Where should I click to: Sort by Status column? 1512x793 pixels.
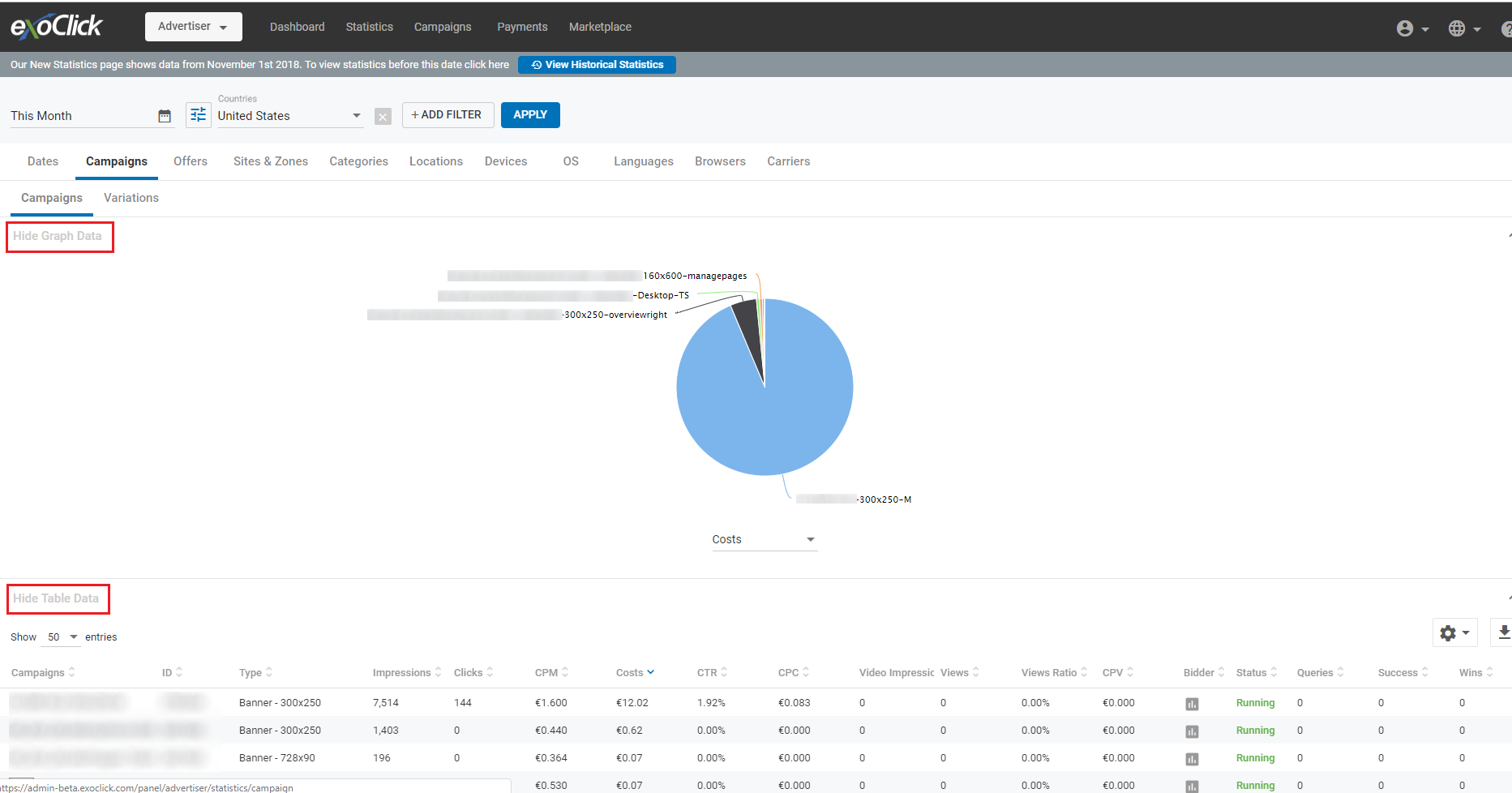1257,672
